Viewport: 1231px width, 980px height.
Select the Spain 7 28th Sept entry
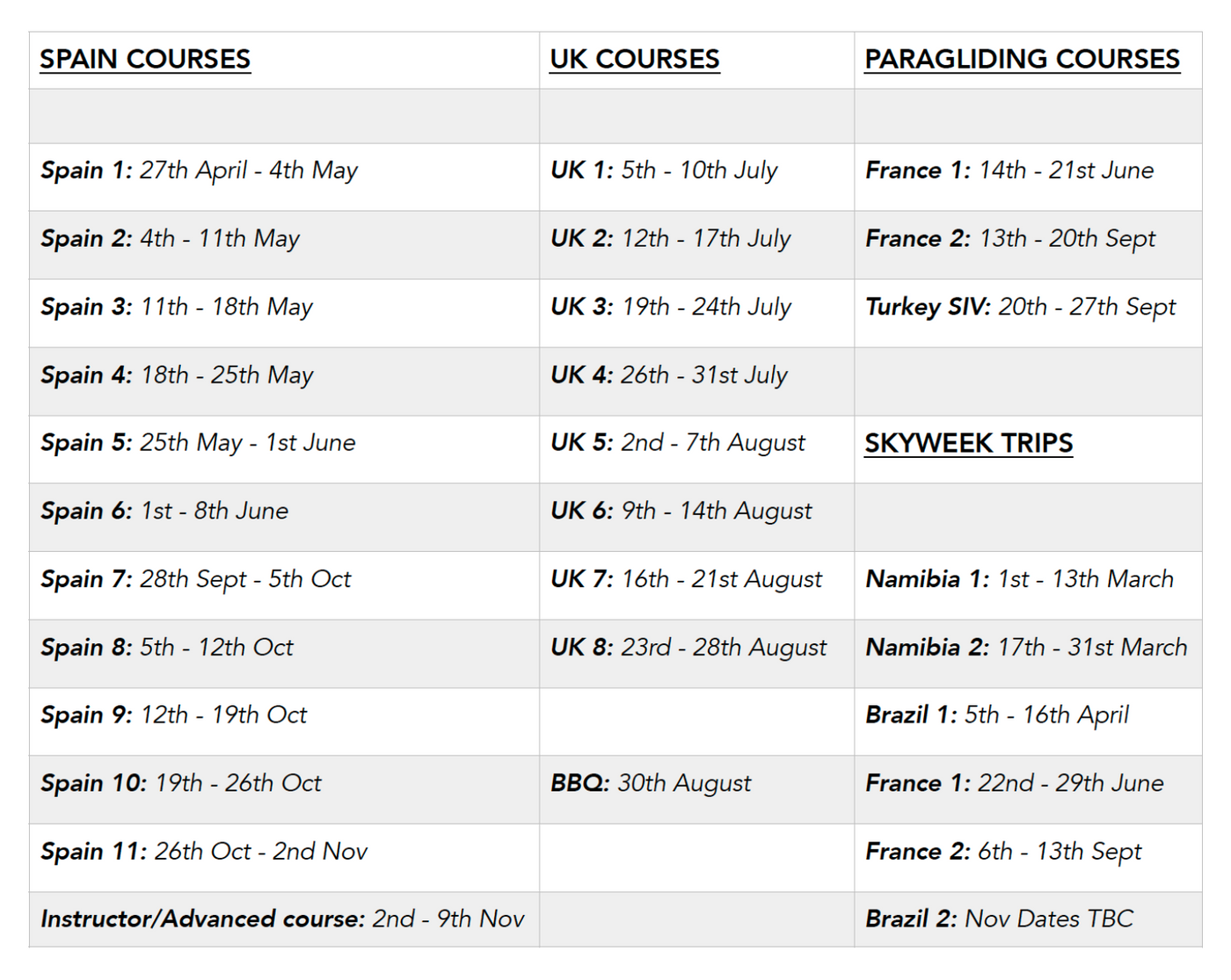point(196,579)
